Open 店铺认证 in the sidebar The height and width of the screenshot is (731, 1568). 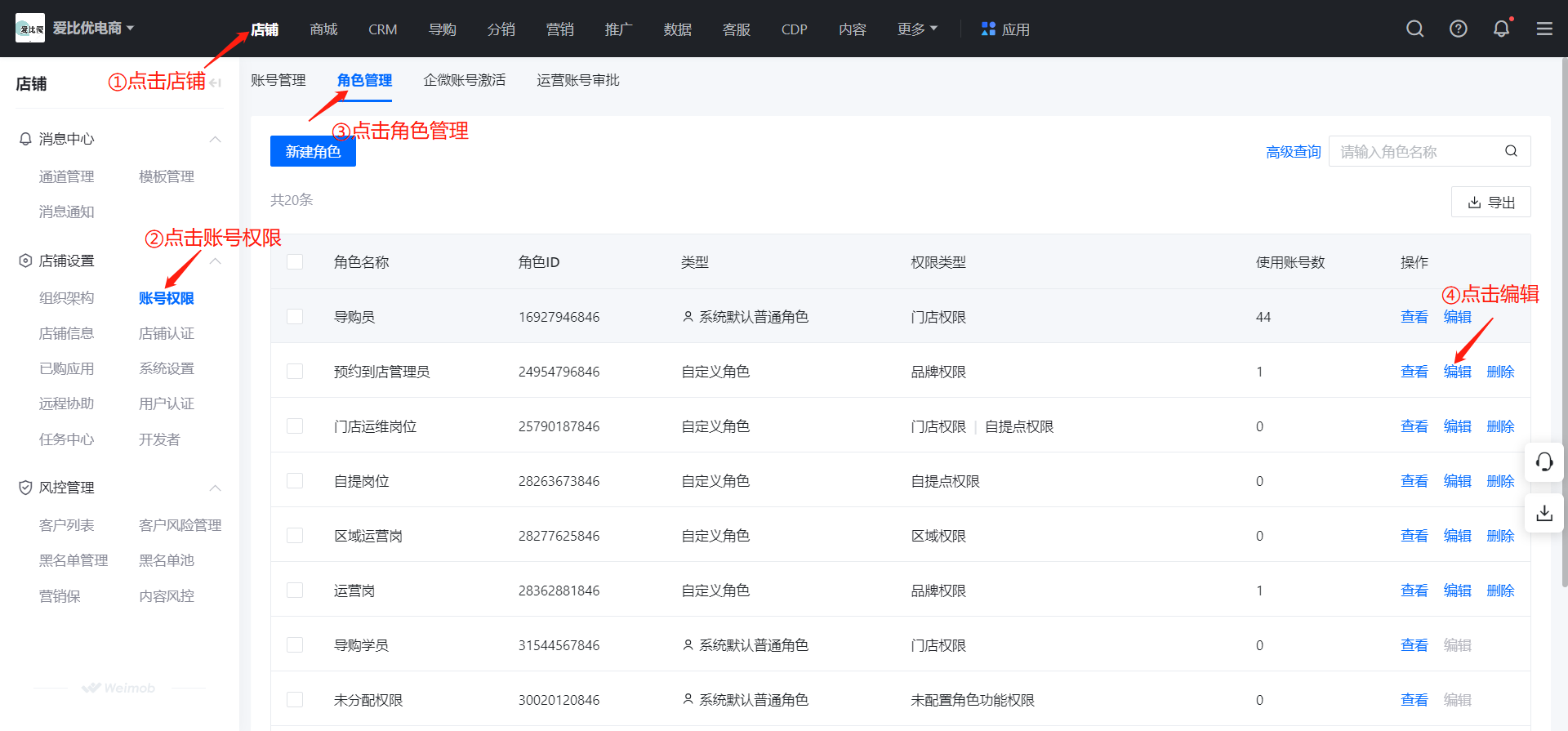point(166,333)
